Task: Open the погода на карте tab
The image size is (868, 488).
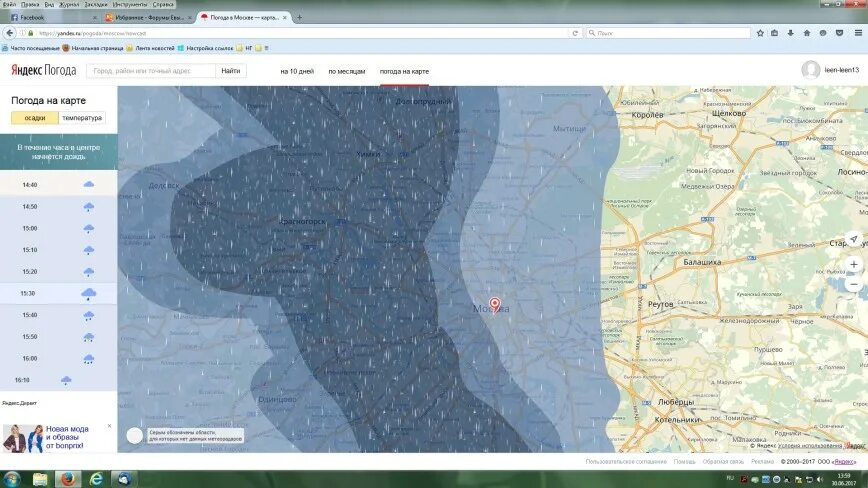Action: 404,71
